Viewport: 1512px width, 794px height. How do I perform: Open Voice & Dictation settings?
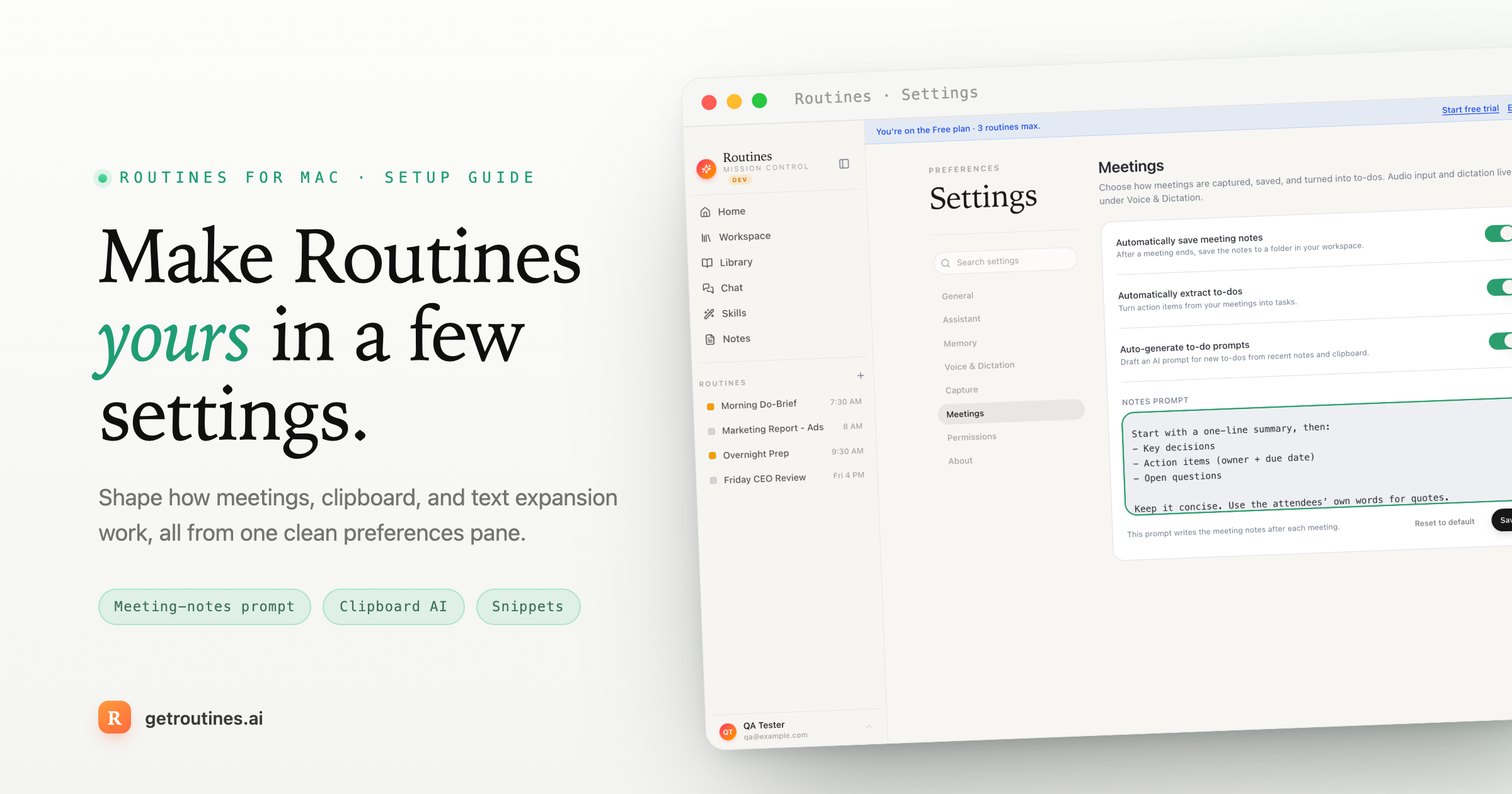(x=980, y=366)
